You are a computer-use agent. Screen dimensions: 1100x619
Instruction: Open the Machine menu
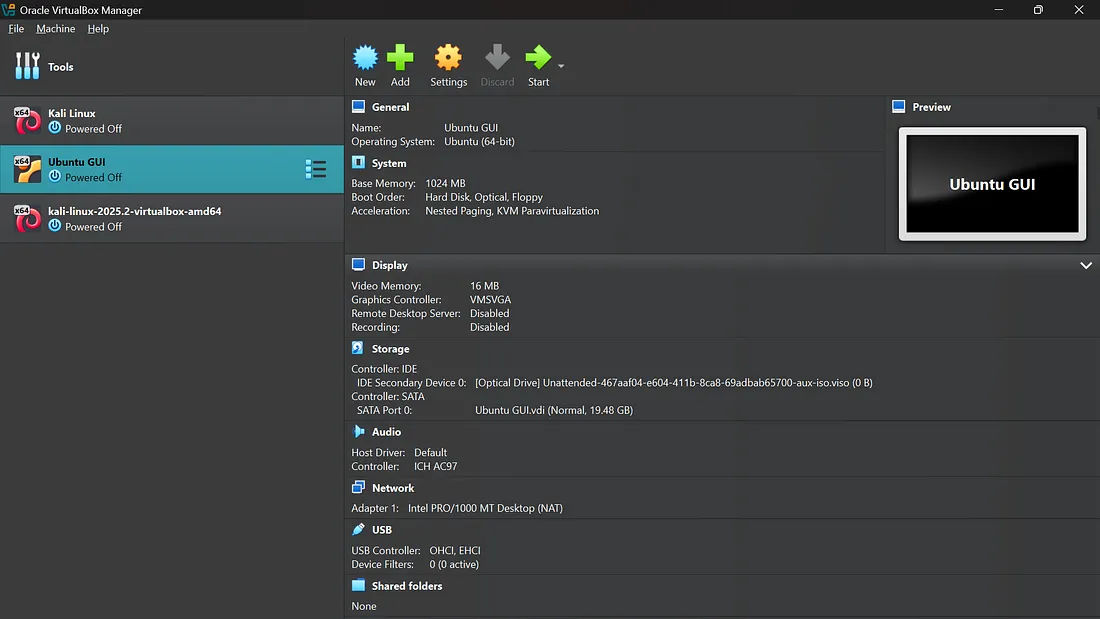point(55,28)
